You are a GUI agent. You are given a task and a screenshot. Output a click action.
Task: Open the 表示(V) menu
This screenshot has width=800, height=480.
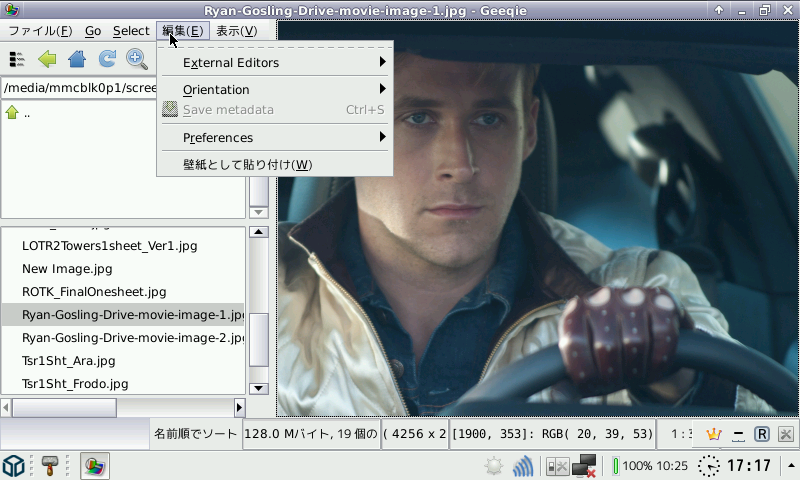coord(237,31)
